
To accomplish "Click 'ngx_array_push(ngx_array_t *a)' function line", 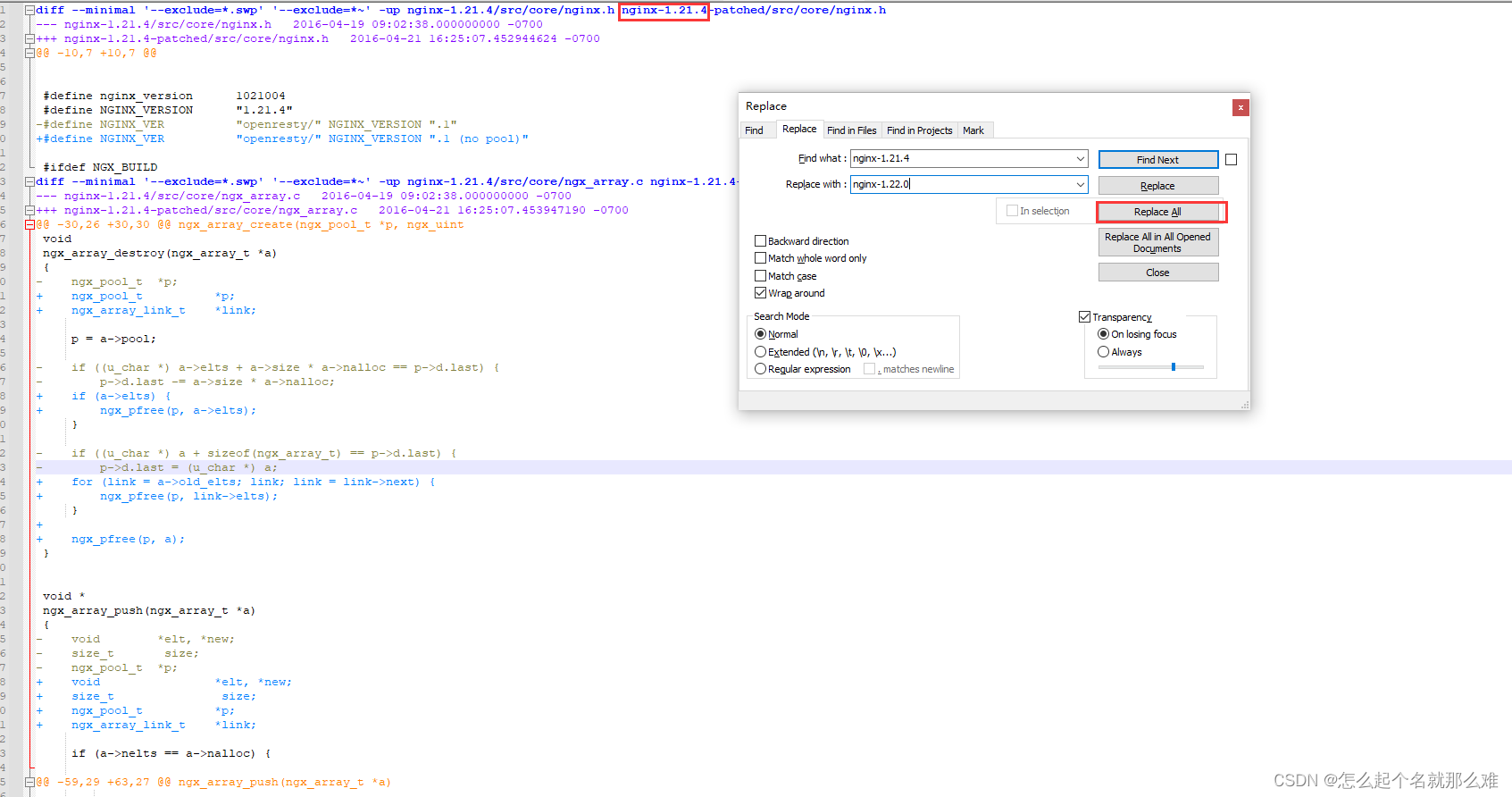I will tap(149, 610).
